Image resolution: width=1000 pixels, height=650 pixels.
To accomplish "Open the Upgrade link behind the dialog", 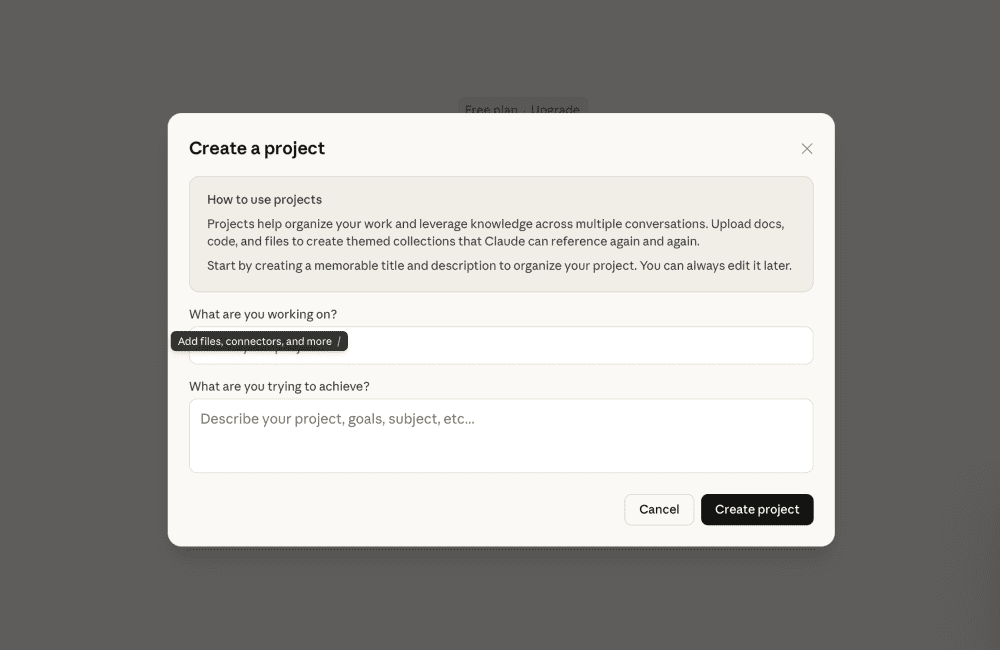I will 555,109.
